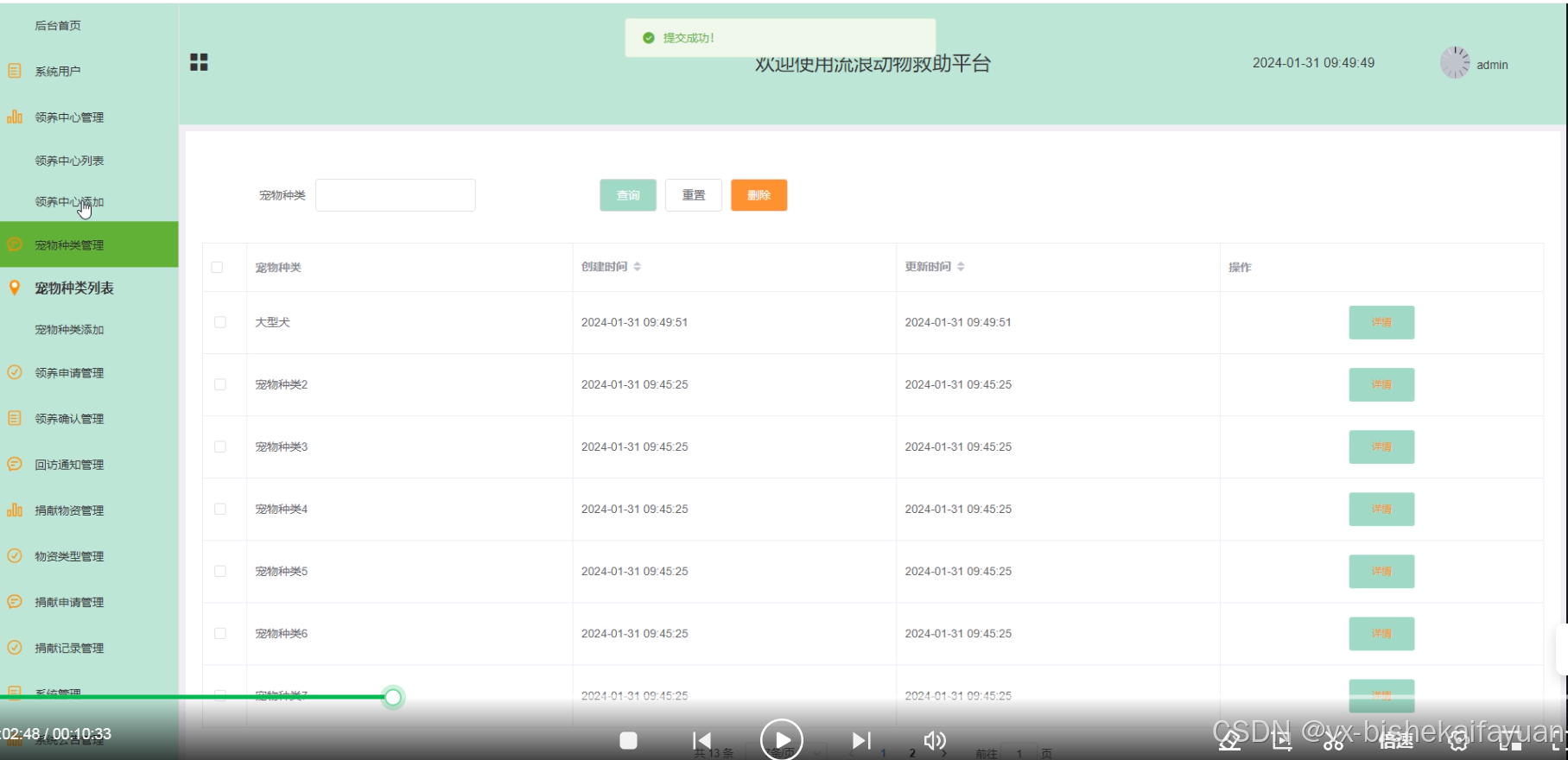Open 详情 for the 宠物种类2 row
This screenshot has height=760, width=1568.
[1381, 384]
